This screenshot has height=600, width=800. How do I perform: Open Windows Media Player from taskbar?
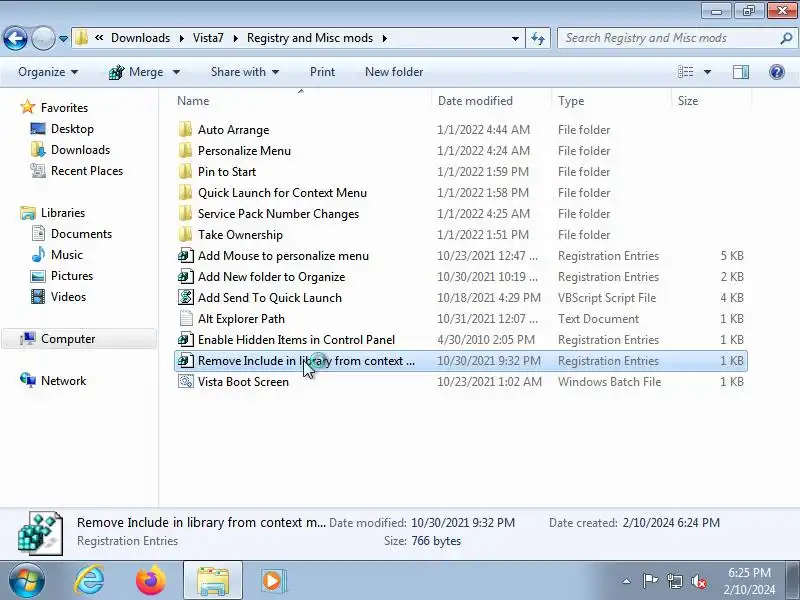pos(273,581)
